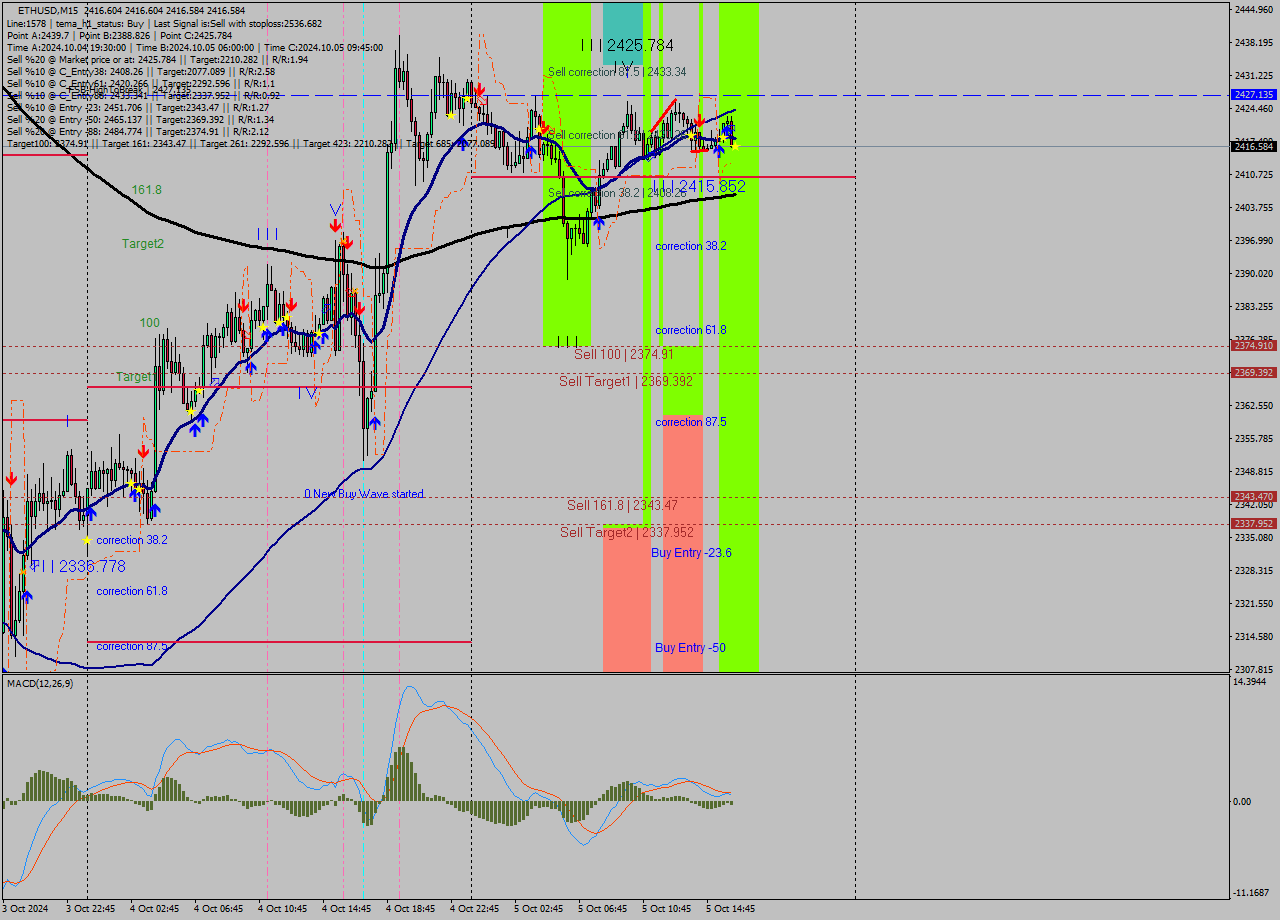Click the 2438.195 price axis label

pos(1254,42)
